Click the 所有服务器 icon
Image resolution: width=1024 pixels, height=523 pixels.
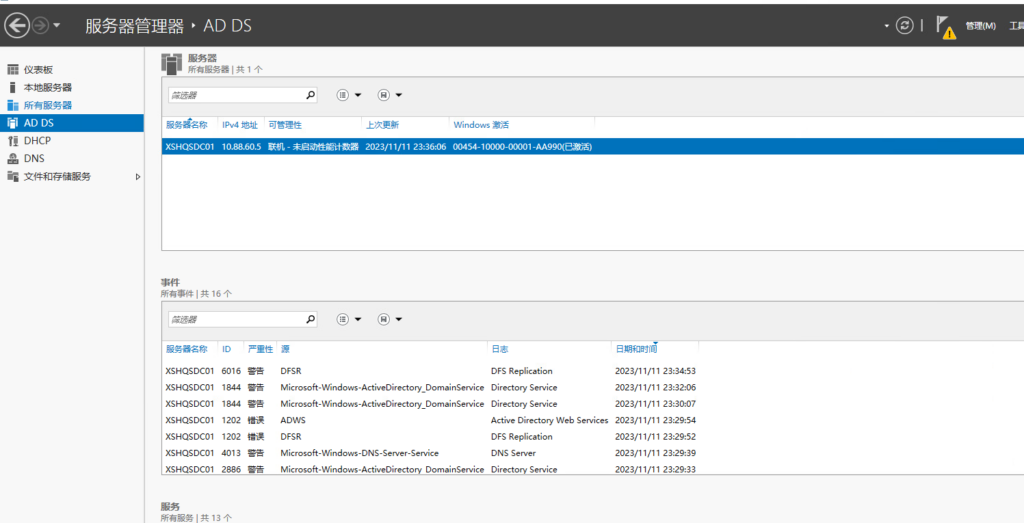pyautogui.click(x=12, y=105)
